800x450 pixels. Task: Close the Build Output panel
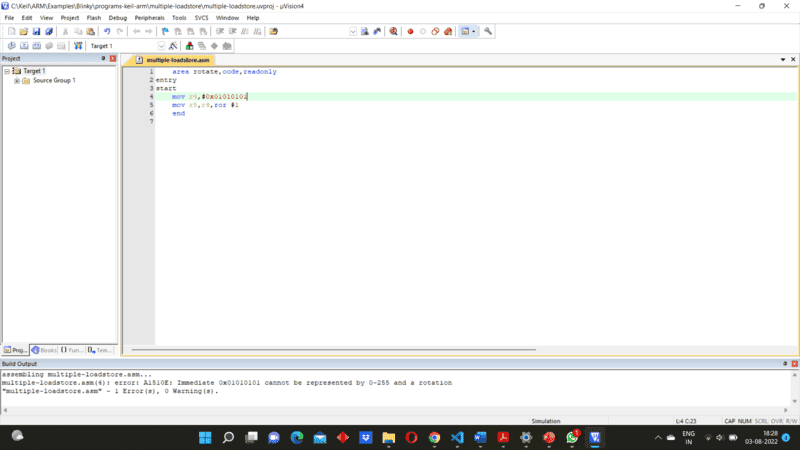794,364
